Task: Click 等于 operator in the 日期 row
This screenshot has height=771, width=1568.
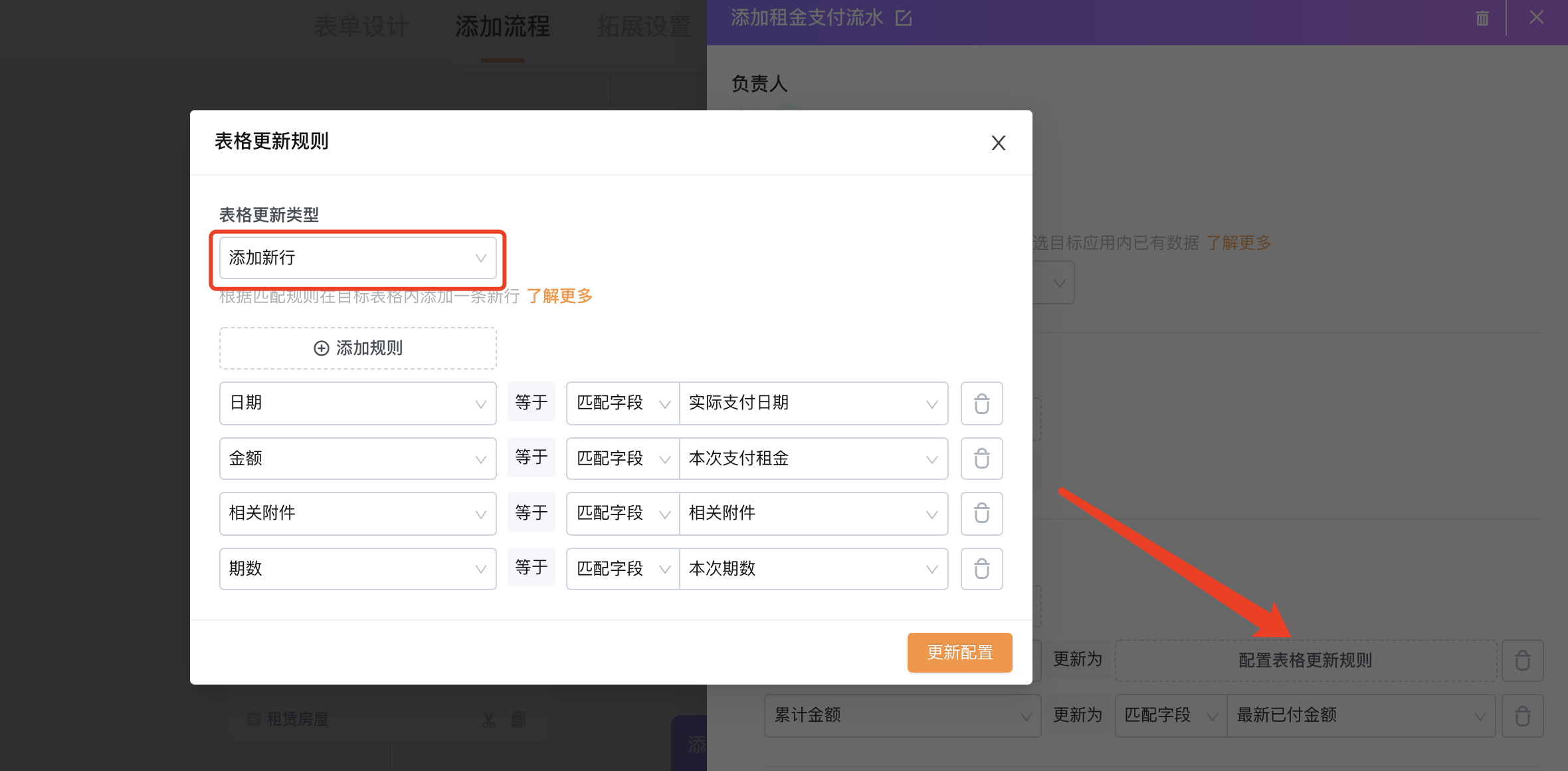Action: 531,402
